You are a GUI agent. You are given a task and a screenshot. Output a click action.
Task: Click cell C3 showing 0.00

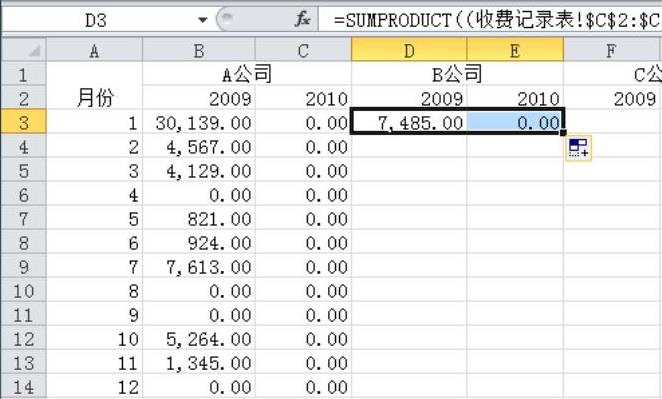[x=303, y=122]
